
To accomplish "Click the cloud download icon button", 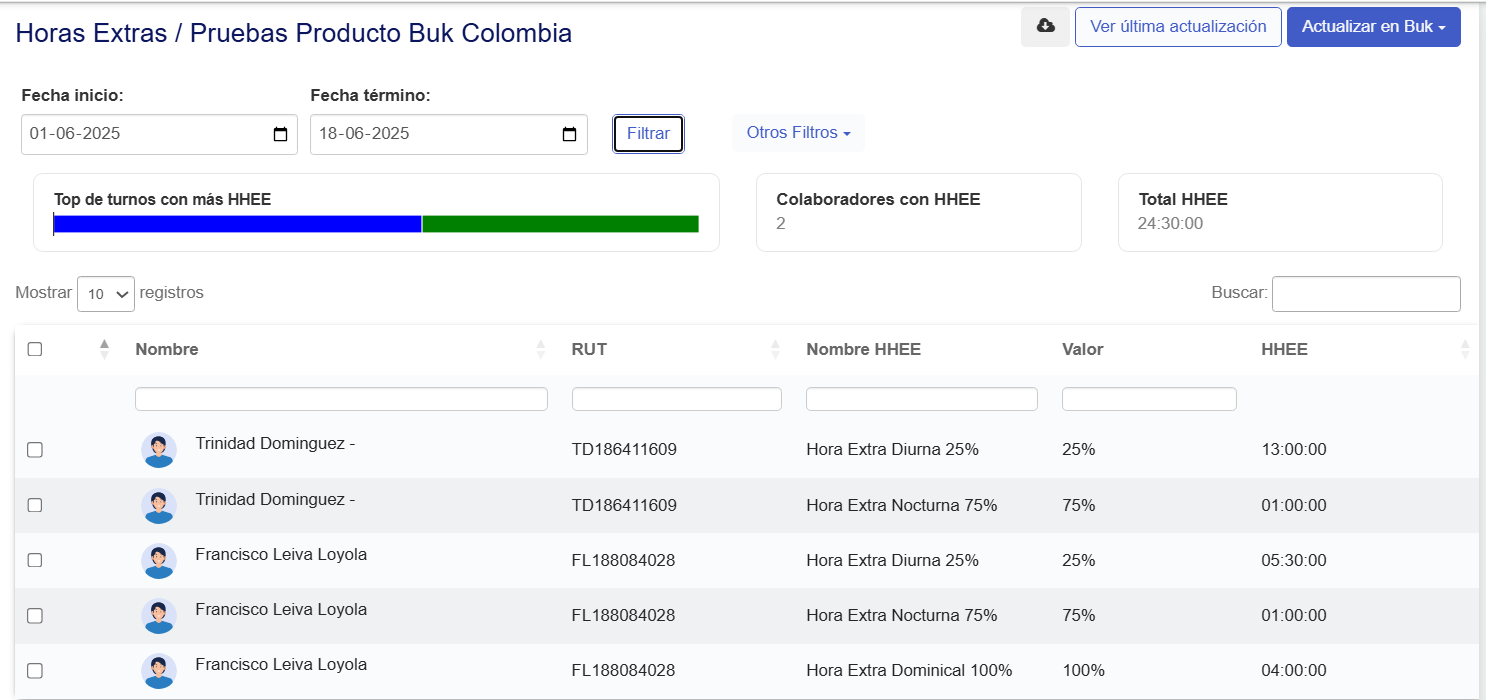I will coord(1045,27).
